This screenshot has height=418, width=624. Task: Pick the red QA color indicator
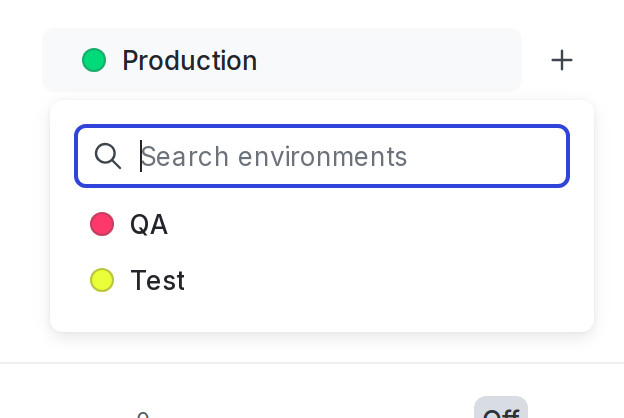tap(102, 224)
